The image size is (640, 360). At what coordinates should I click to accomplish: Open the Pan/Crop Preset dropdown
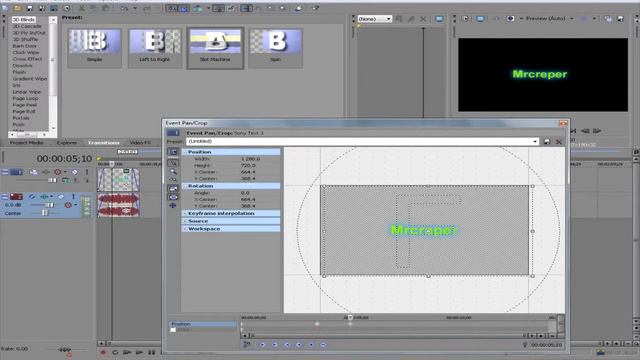pyautogui.click(x=535, y=142)
